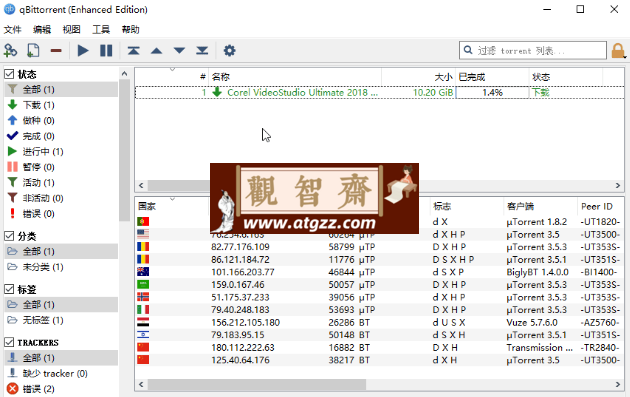Screen dimensions: 630x397
Task: Move torrent down in queue
Action: (179, 51)
